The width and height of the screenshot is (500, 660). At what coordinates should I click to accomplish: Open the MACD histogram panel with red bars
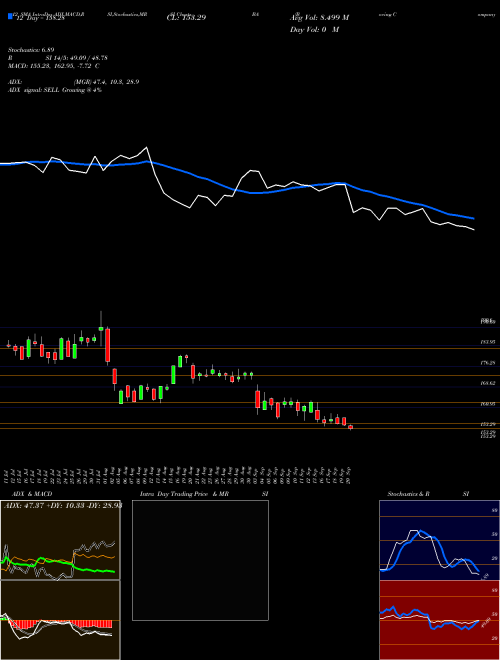click(60, 620)
